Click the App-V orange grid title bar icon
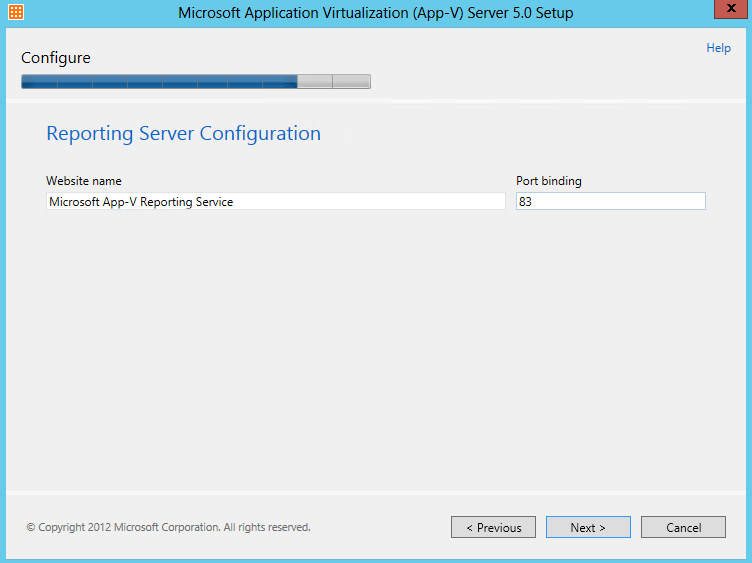This screenshot has width=752, height=563. 16,12
